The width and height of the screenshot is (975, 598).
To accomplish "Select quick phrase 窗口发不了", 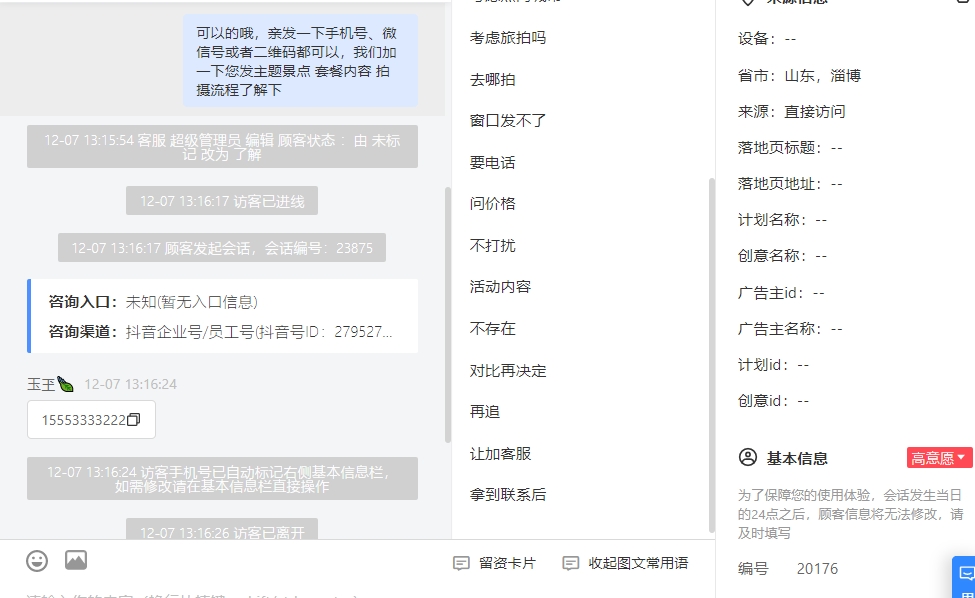I will [508, 121].
